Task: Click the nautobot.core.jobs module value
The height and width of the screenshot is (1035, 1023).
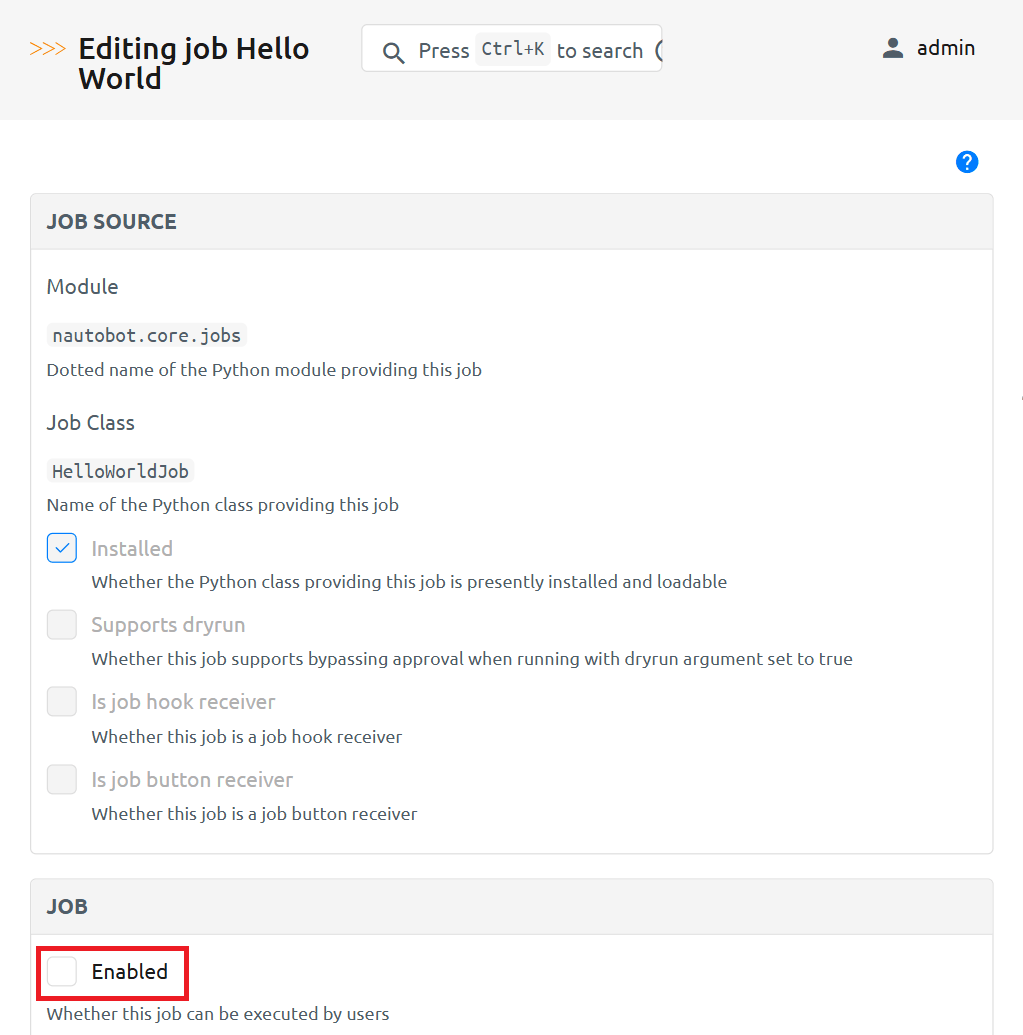Action: pyautogui.click(x=146, y=335)
